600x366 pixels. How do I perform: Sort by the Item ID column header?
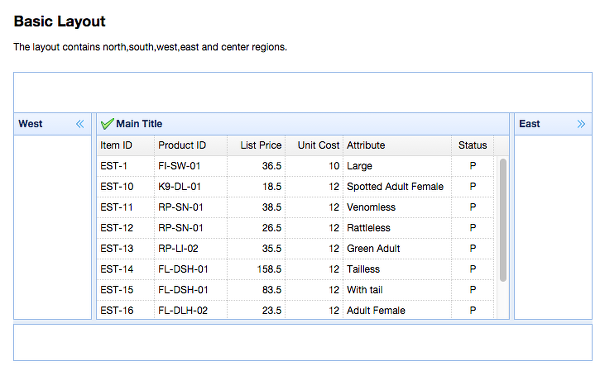[126, 145]
